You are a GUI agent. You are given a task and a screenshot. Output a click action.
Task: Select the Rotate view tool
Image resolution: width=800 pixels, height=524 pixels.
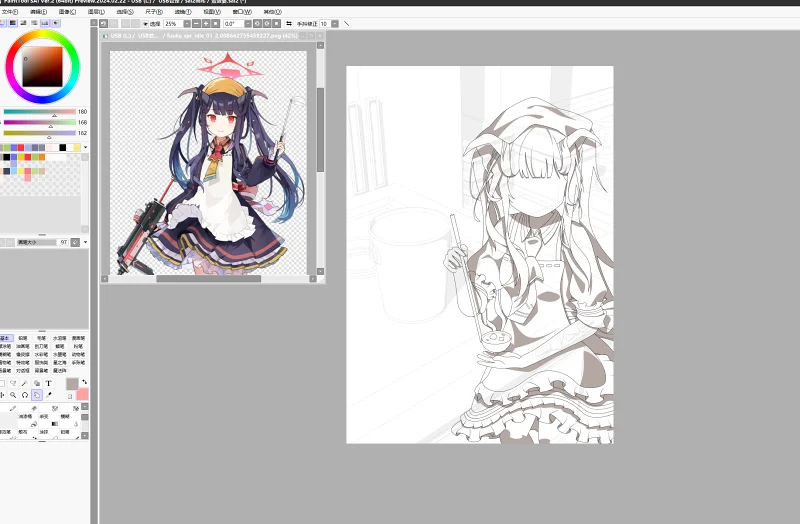[24, 394]
